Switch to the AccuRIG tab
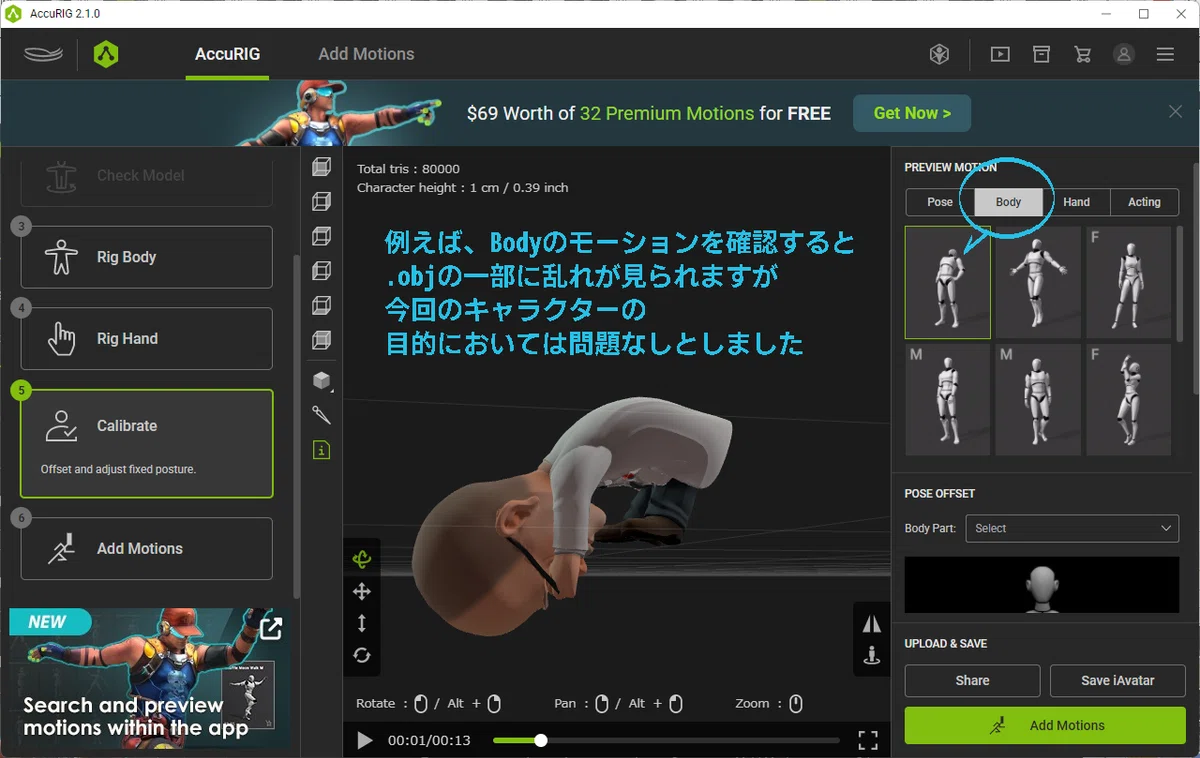The width and height of the screenshot is (1200, 758). [x=227, y=54]
